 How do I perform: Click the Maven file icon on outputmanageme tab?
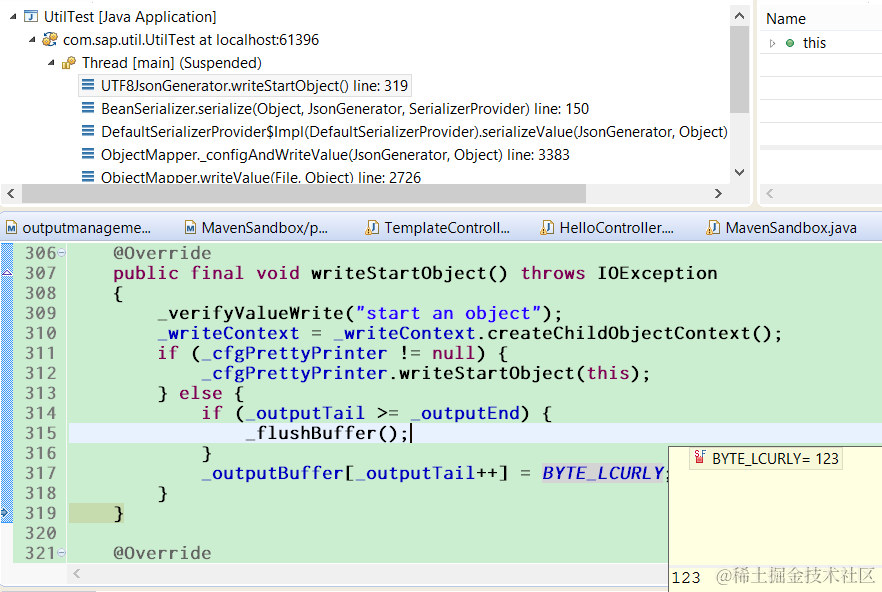click(x=11, y=228)
